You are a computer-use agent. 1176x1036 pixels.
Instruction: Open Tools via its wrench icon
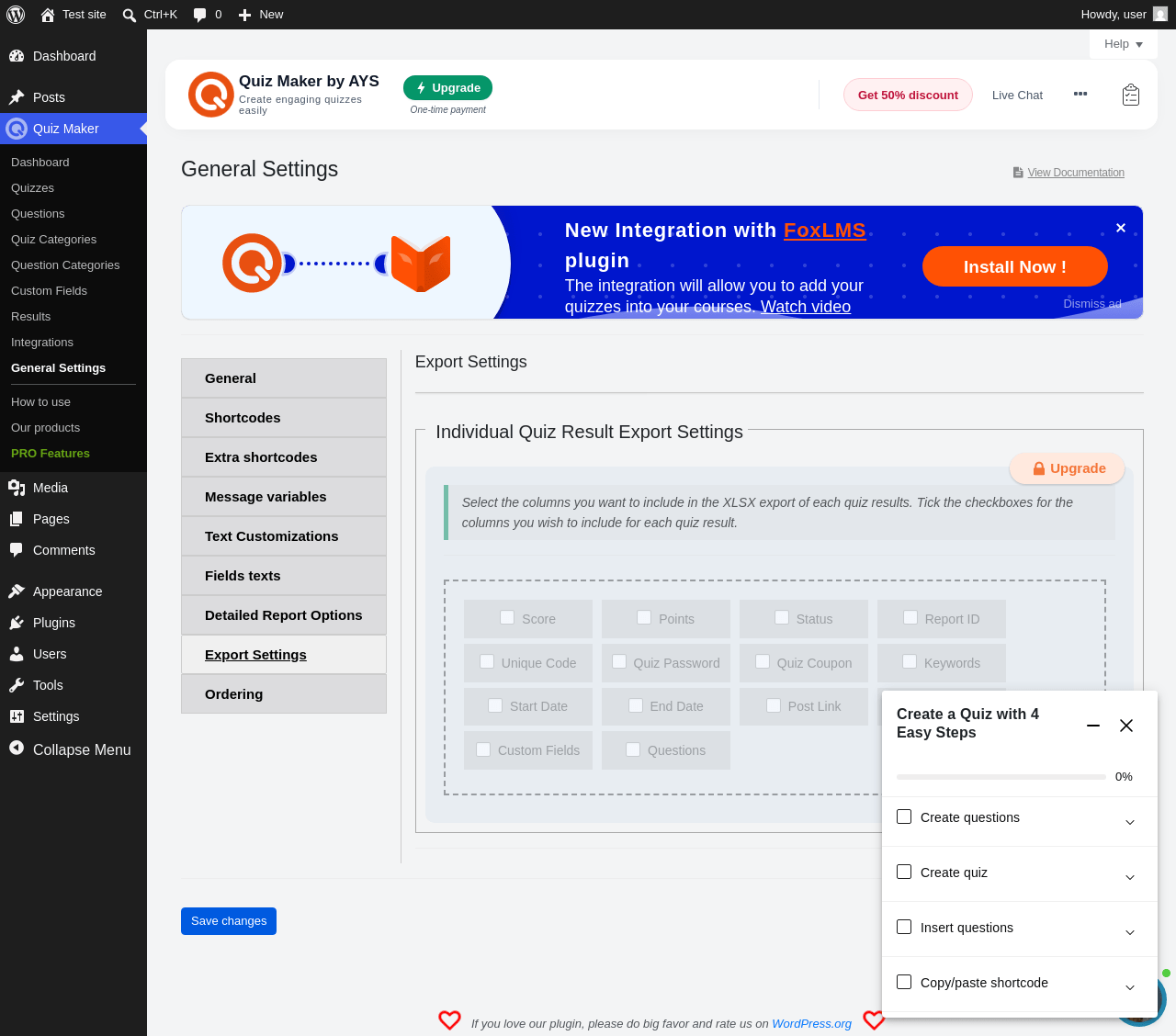(17, 685)
